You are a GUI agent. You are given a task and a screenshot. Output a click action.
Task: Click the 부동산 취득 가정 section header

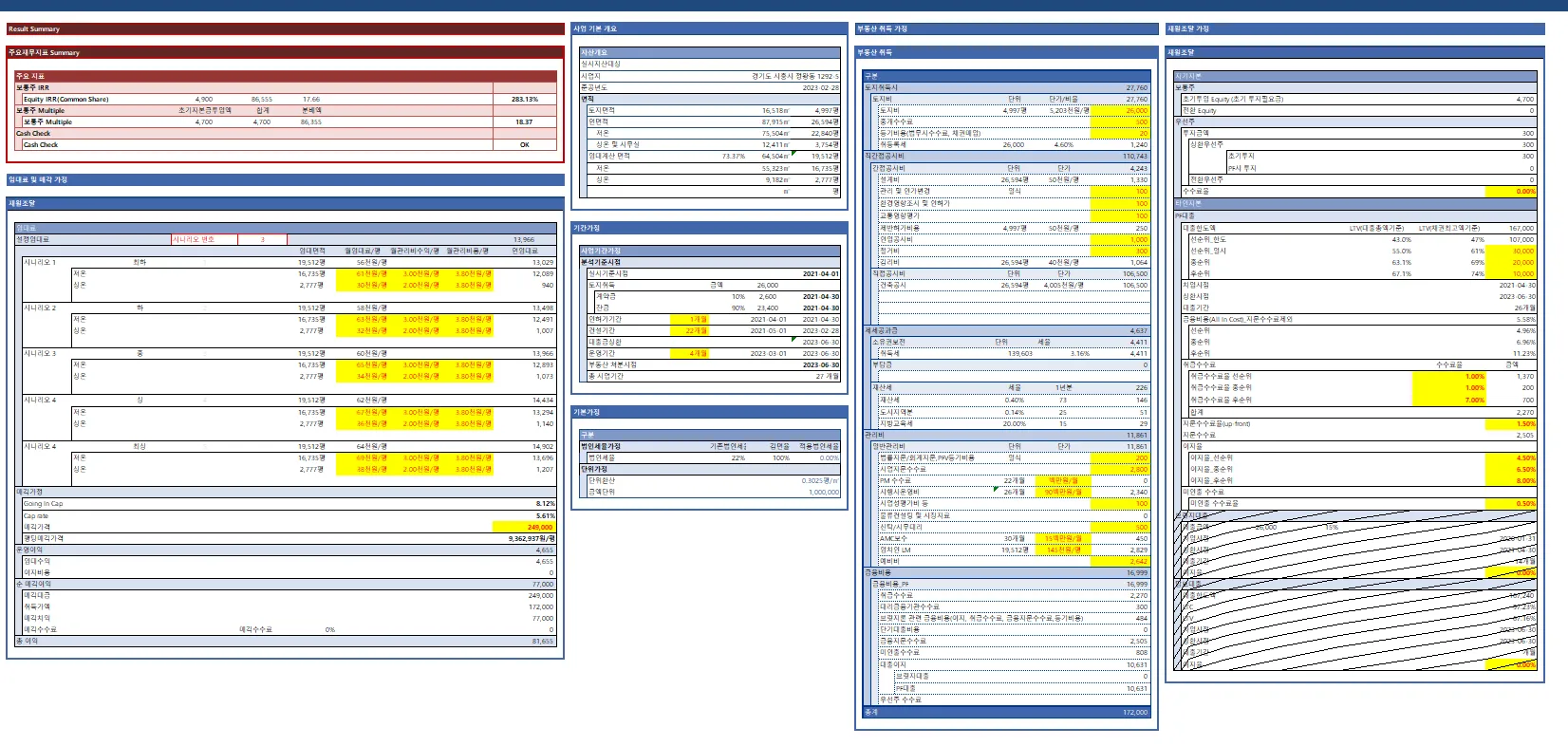(1006, 29)
